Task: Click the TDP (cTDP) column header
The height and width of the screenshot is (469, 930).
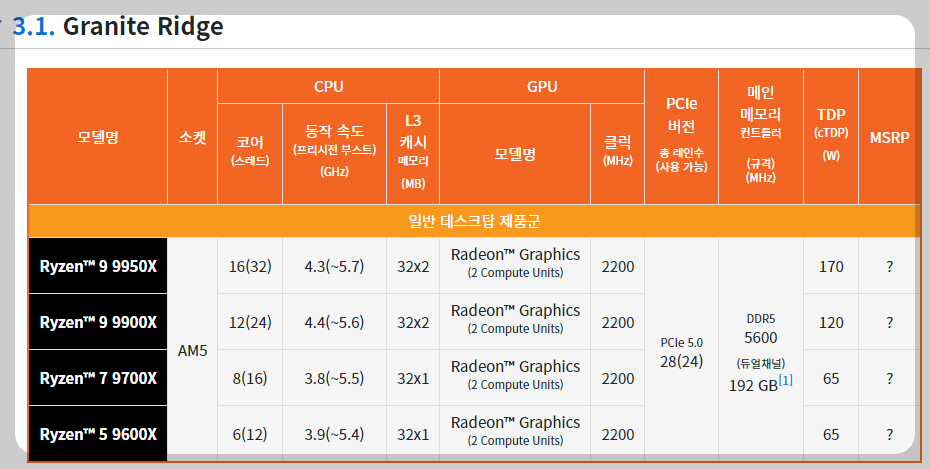Action: pyautogui.click(x=831, y=137)
